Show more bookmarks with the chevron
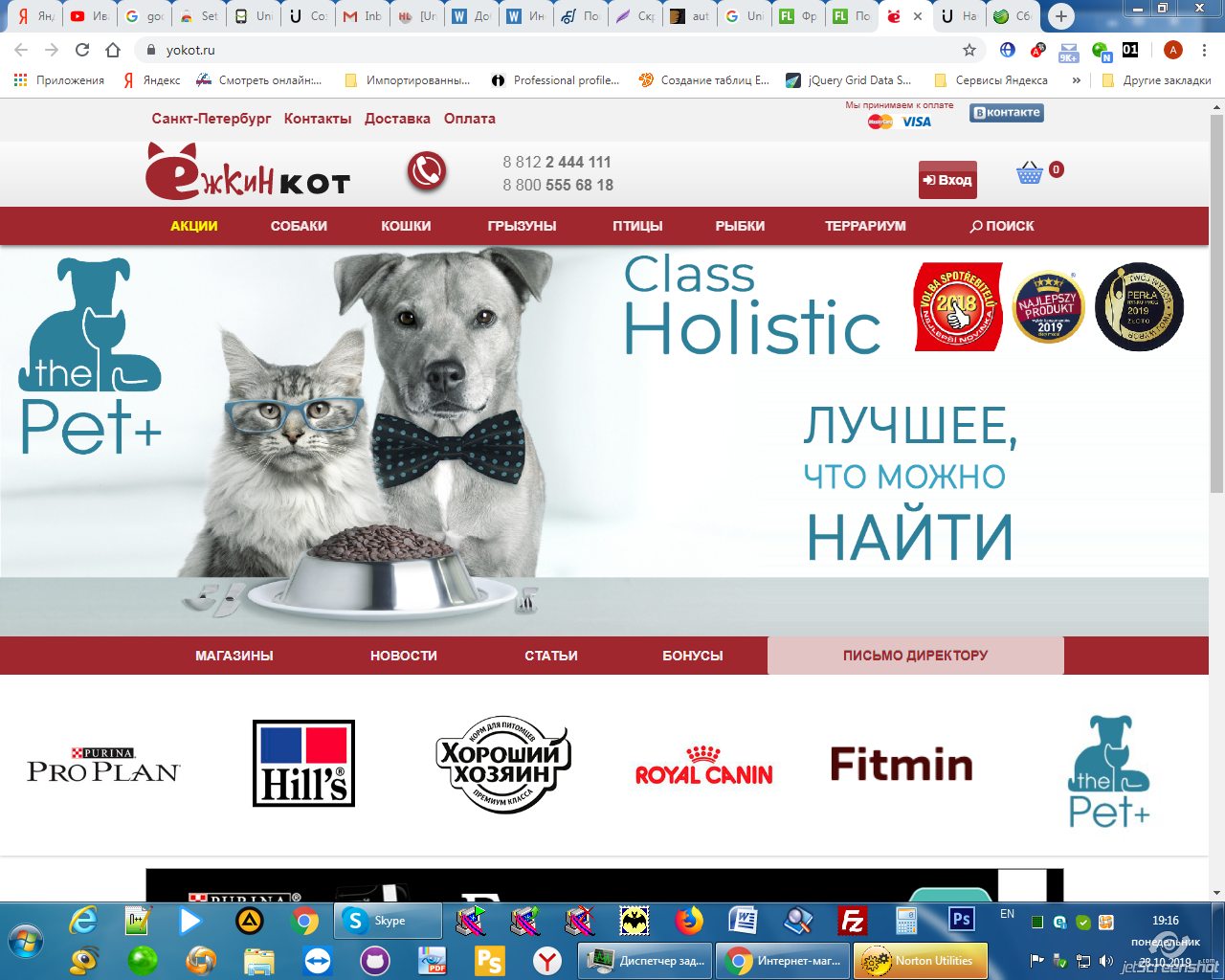Viewport: 1225px width, 980px height. [1077, 80]
